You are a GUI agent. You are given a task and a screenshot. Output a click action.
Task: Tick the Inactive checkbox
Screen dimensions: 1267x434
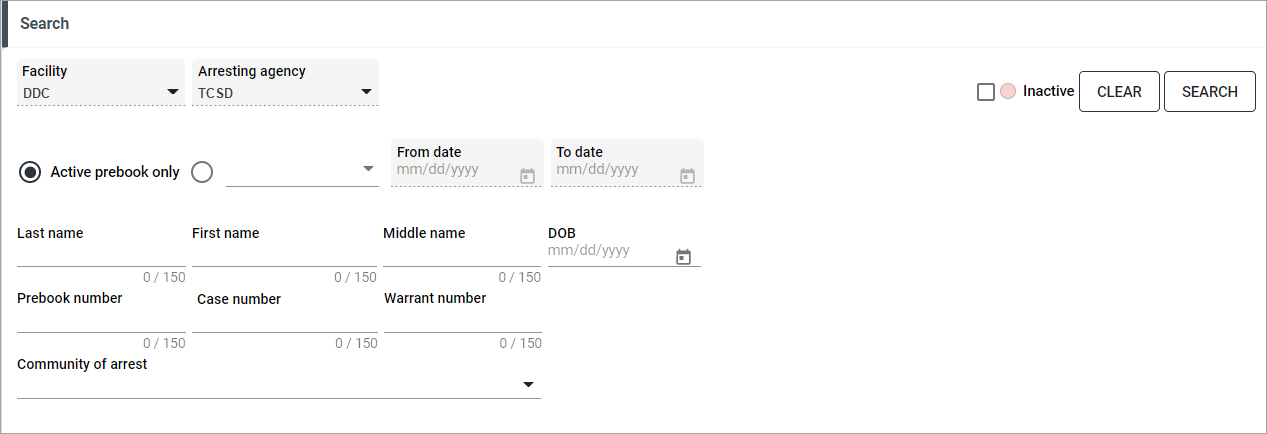tap(986, 92)
